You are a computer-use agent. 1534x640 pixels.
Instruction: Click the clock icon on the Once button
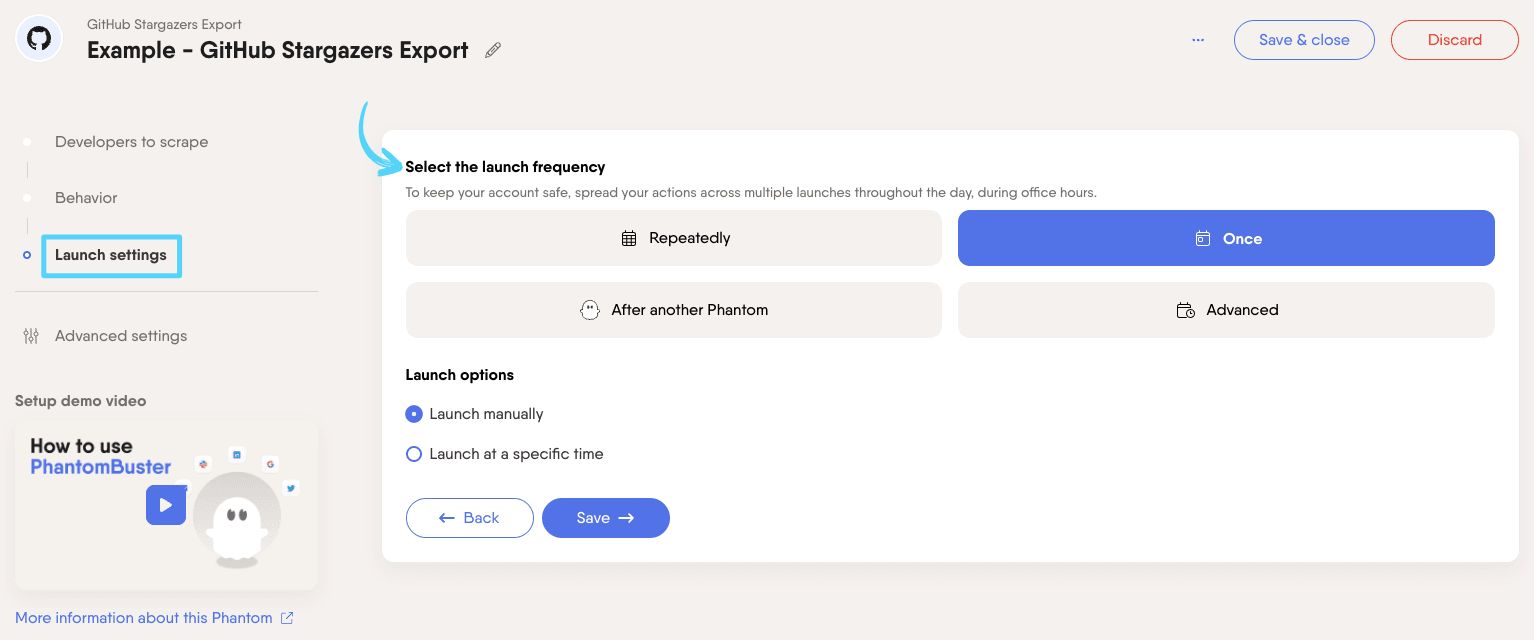point(1202,238)
